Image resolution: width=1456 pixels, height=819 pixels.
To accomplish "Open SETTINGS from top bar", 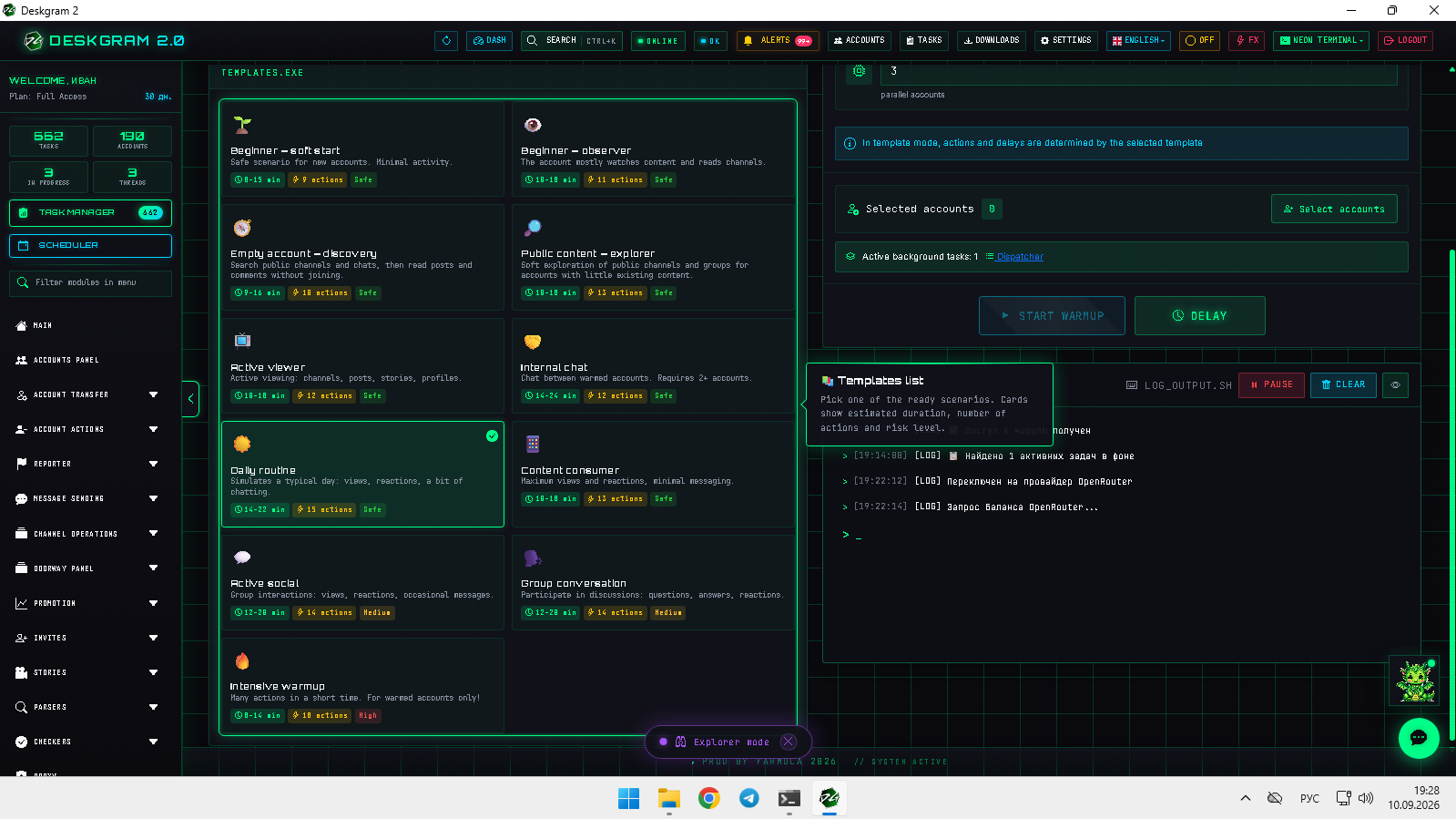I will [x=1066, y=41].
